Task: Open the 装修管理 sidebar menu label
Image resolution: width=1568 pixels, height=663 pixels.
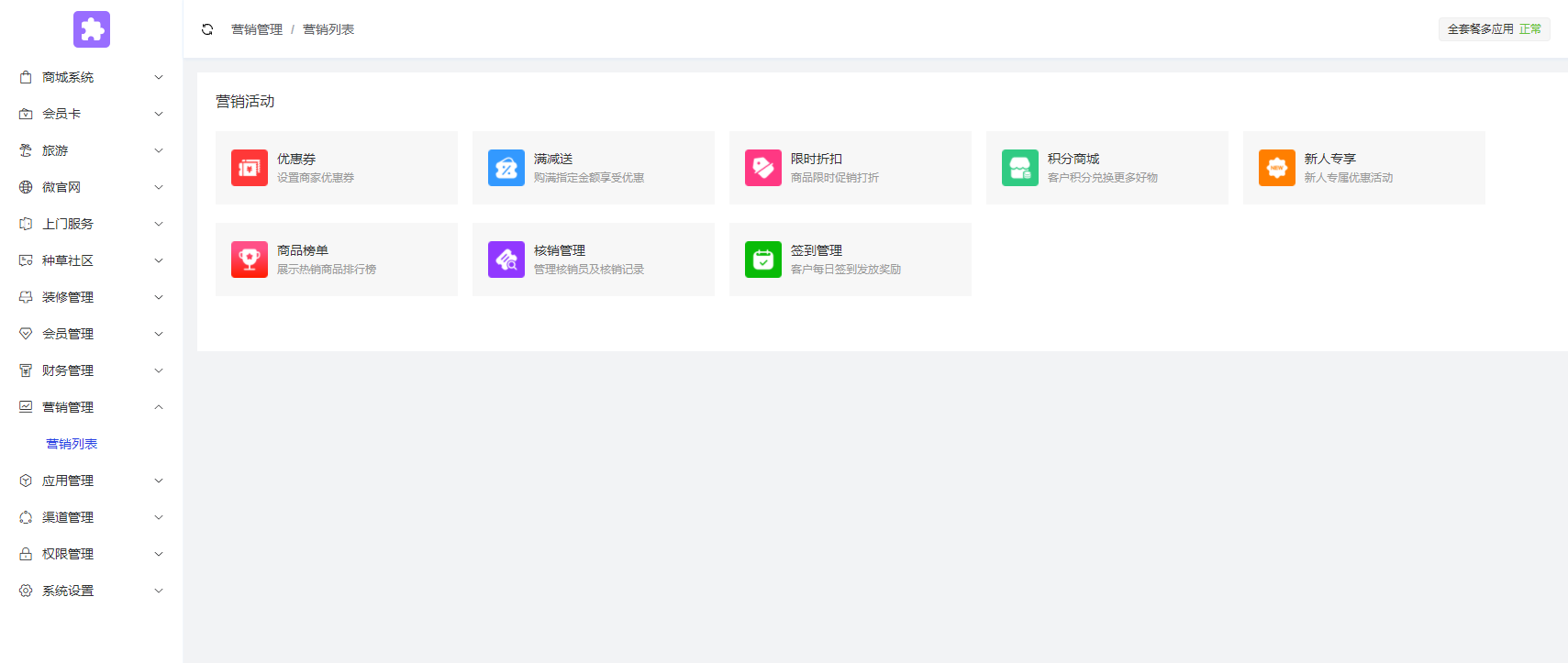Action: coord(68,297)
